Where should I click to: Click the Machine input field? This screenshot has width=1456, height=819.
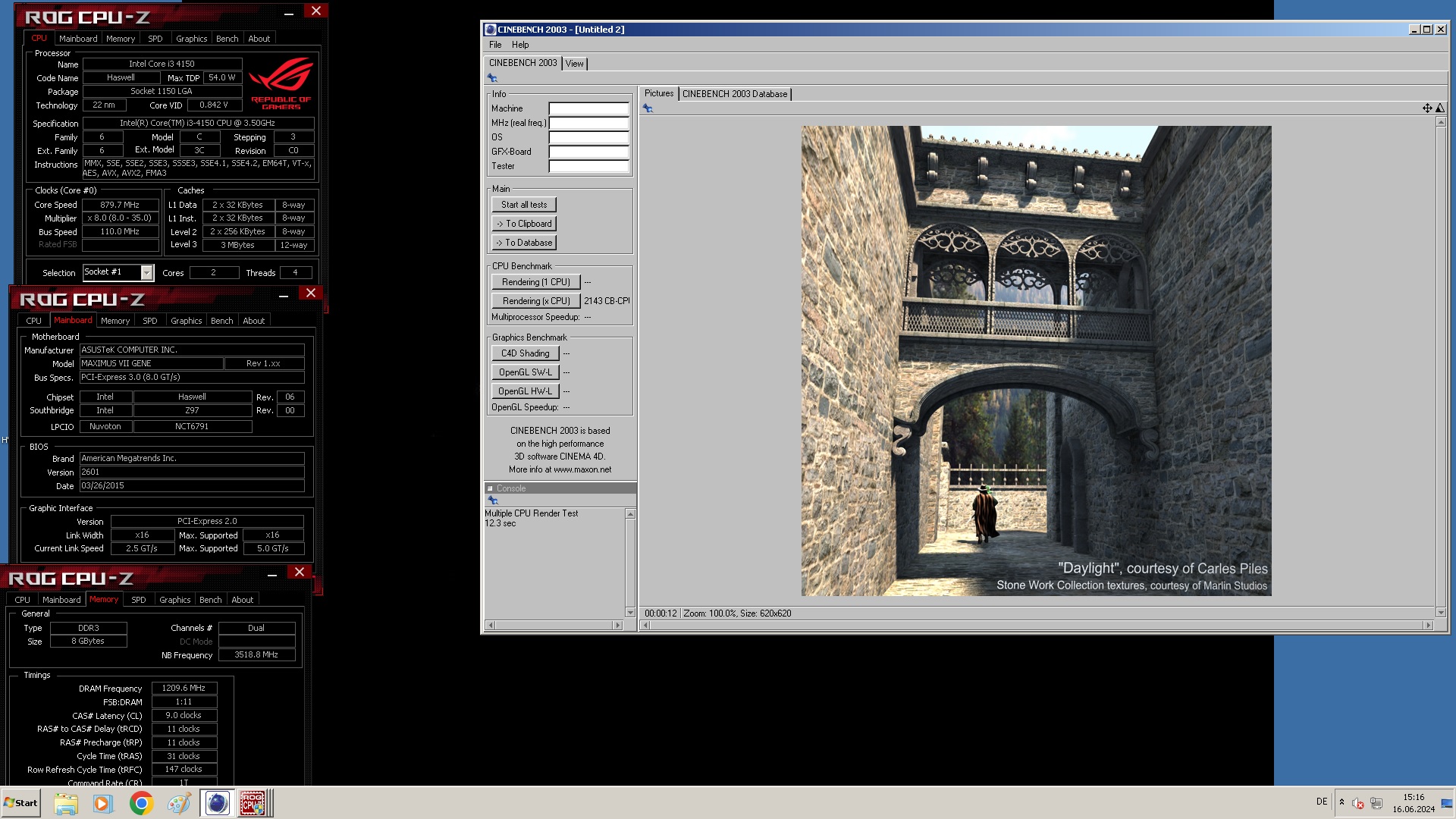[589, 108]
